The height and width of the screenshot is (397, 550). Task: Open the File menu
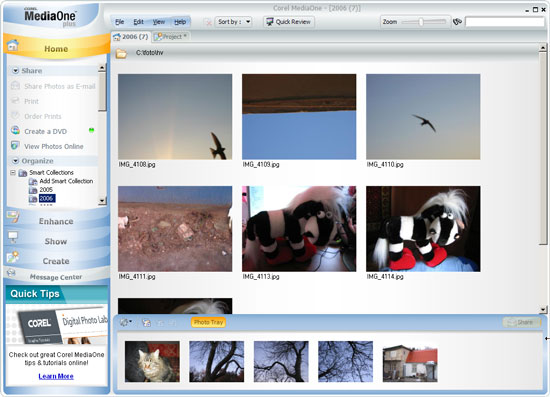(120, 22)
